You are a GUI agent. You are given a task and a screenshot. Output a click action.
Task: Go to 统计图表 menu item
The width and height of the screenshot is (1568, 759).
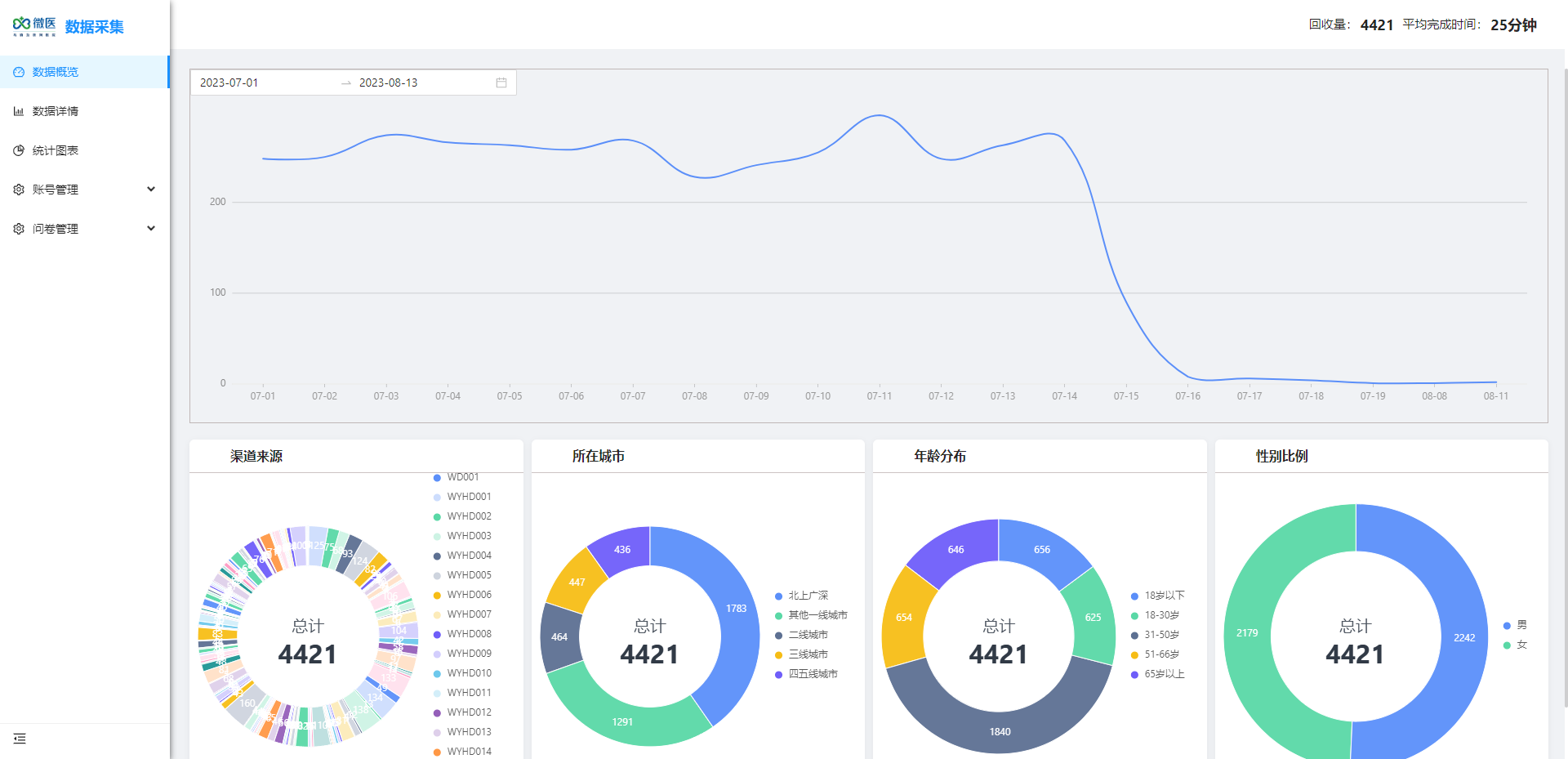coord(85,150)
